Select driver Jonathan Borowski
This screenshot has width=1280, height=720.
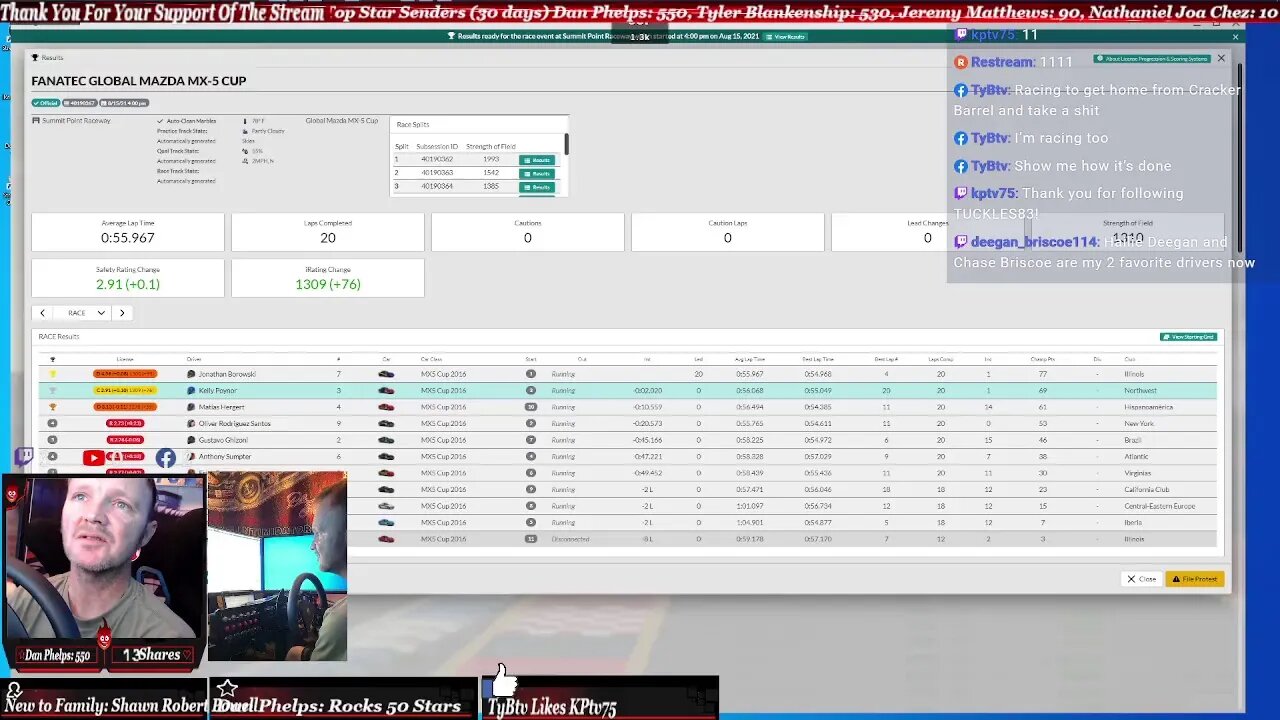tap(227, 374)
